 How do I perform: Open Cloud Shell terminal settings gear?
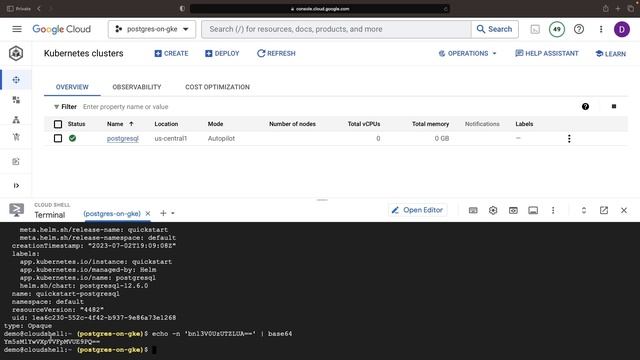coord(493,210)
